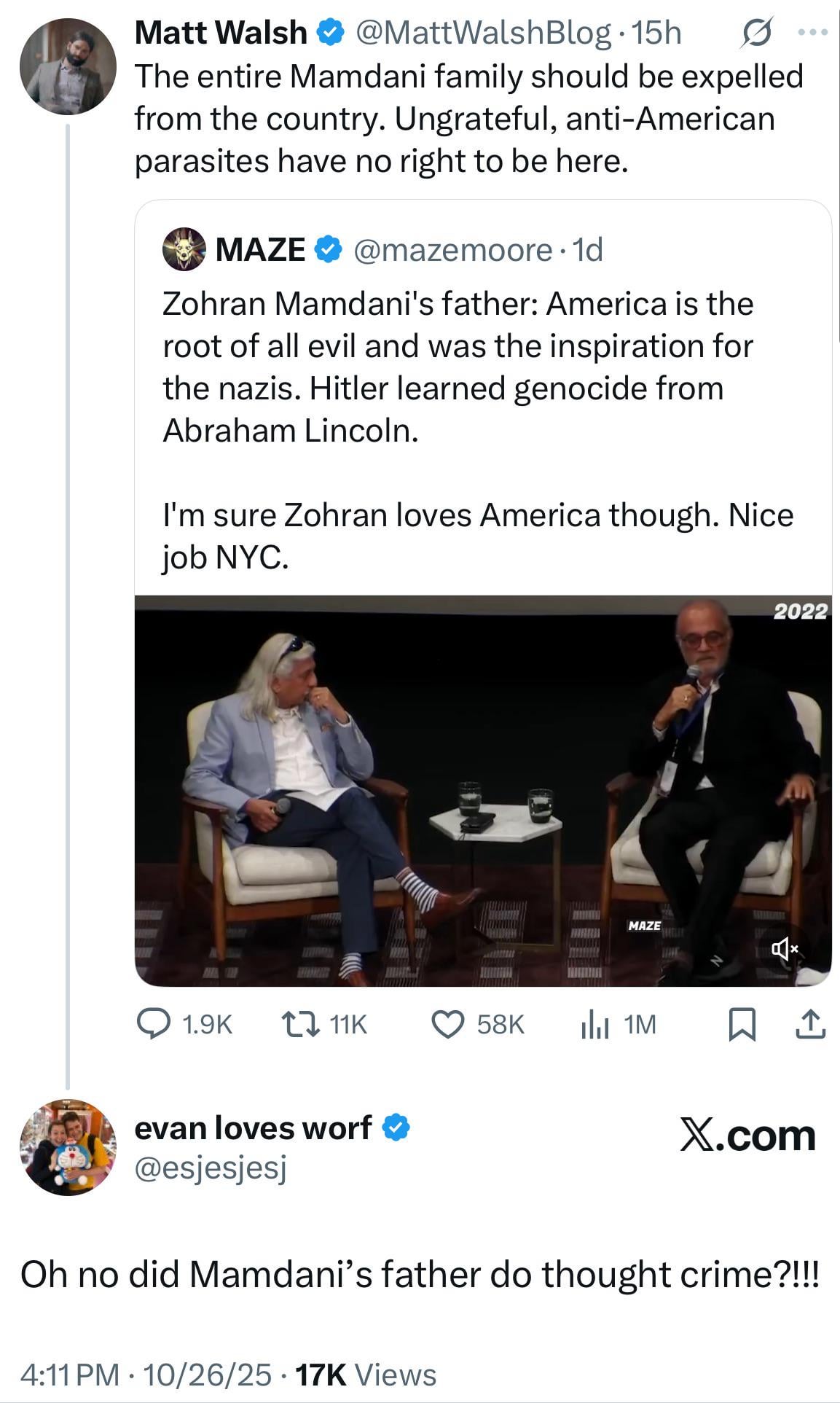Open the MAZE account avatar
The image size is (840, 1403).
(x=184, y=249)
